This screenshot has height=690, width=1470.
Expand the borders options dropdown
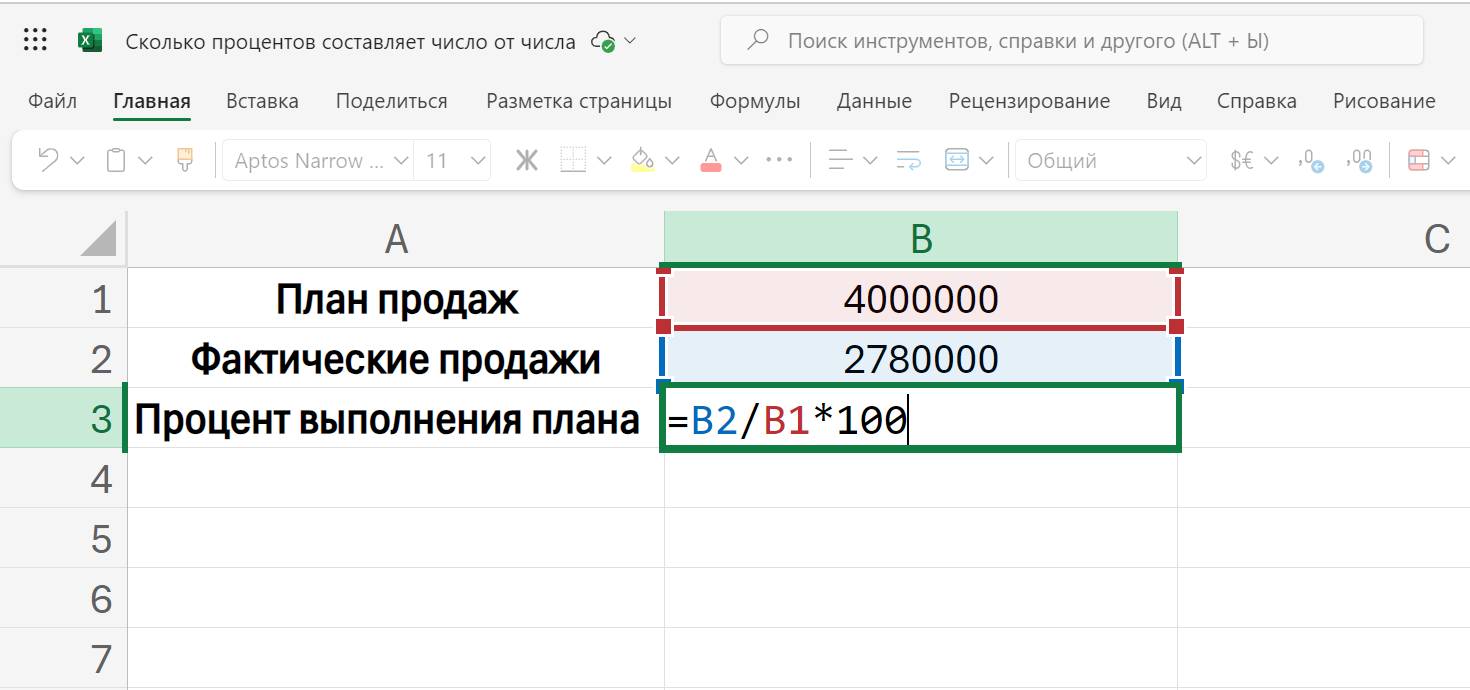point(604,160)
